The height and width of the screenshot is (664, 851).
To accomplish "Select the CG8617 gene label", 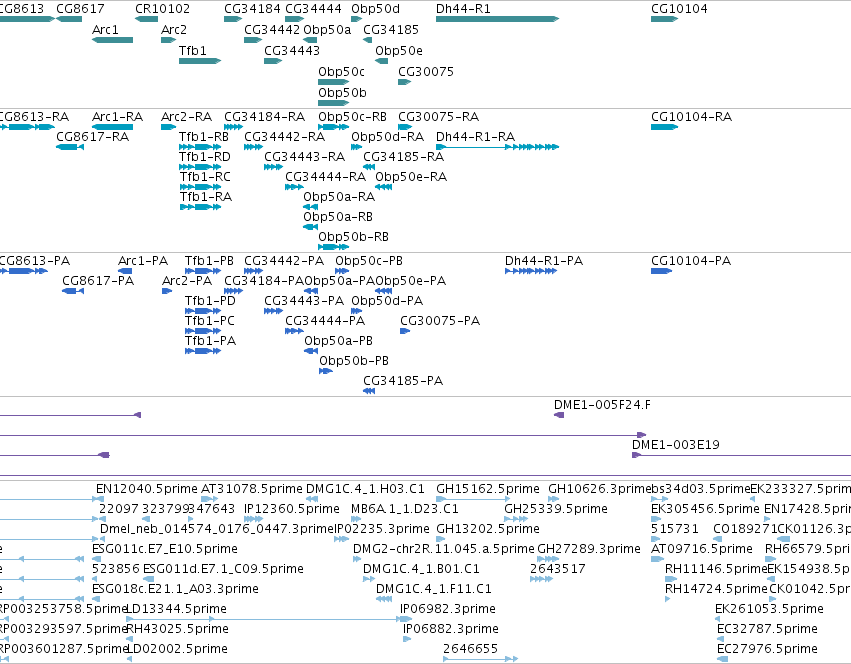I will click(80, 9).
